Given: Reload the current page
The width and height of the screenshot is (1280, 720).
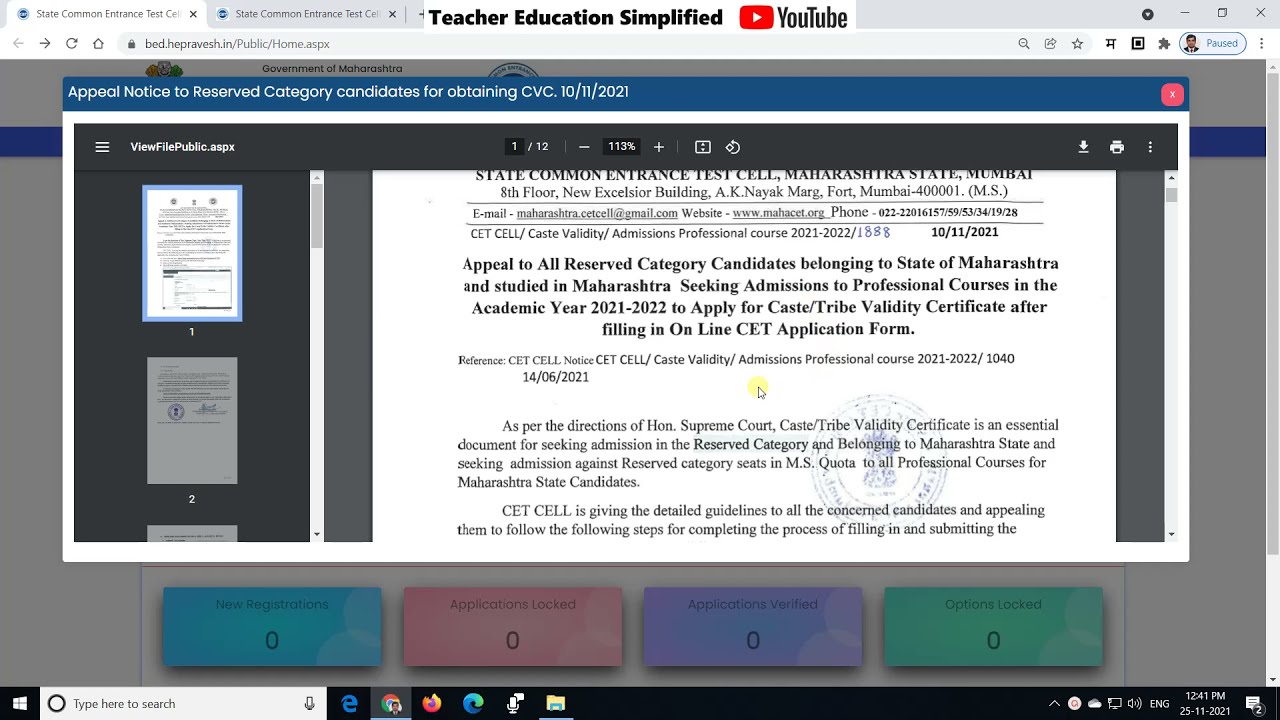Looking at the screenshot, I should 72,44.
